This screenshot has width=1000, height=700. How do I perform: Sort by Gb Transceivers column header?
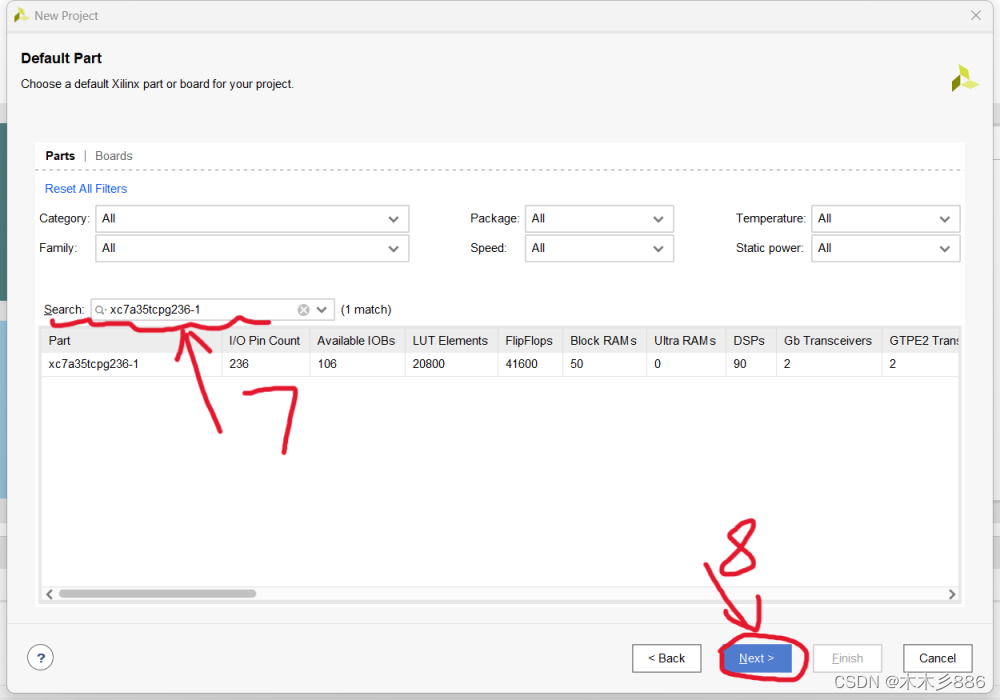(x=828, y=340)
